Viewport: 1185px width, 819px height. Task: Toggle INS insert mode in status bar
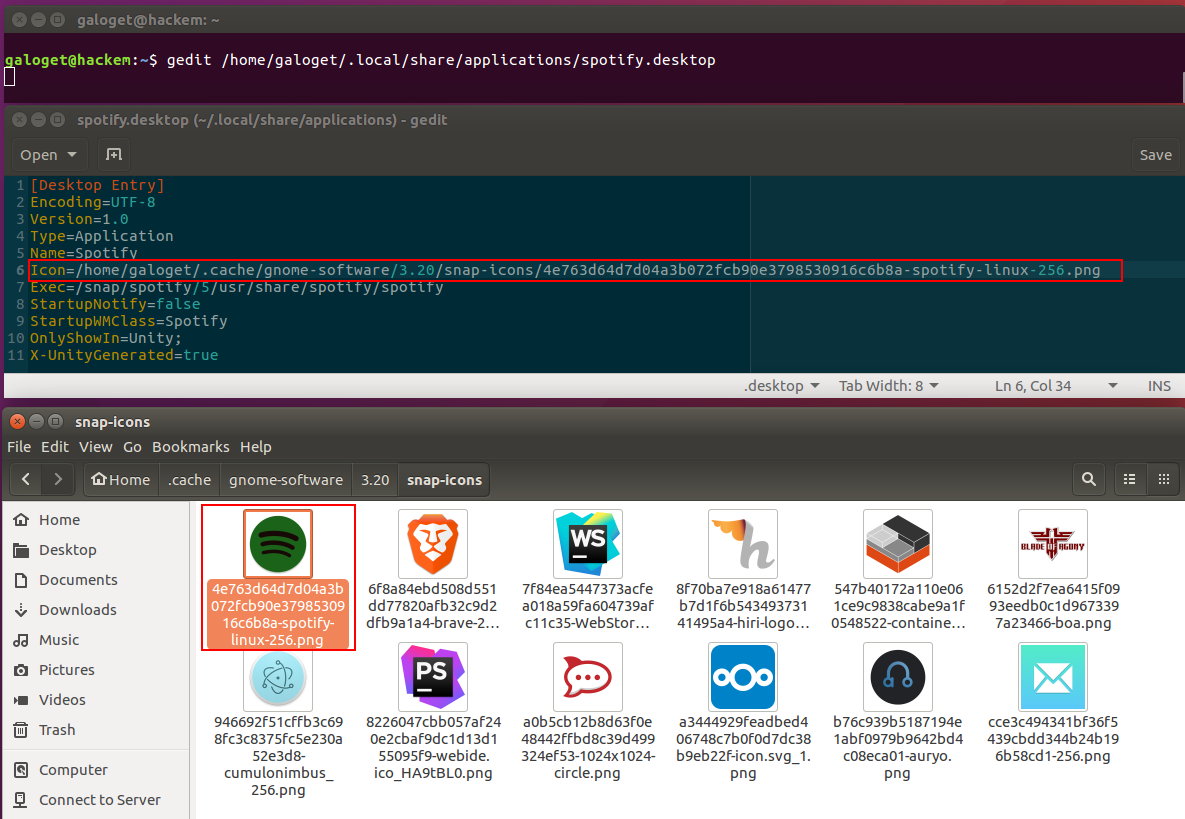point(1159,386)
